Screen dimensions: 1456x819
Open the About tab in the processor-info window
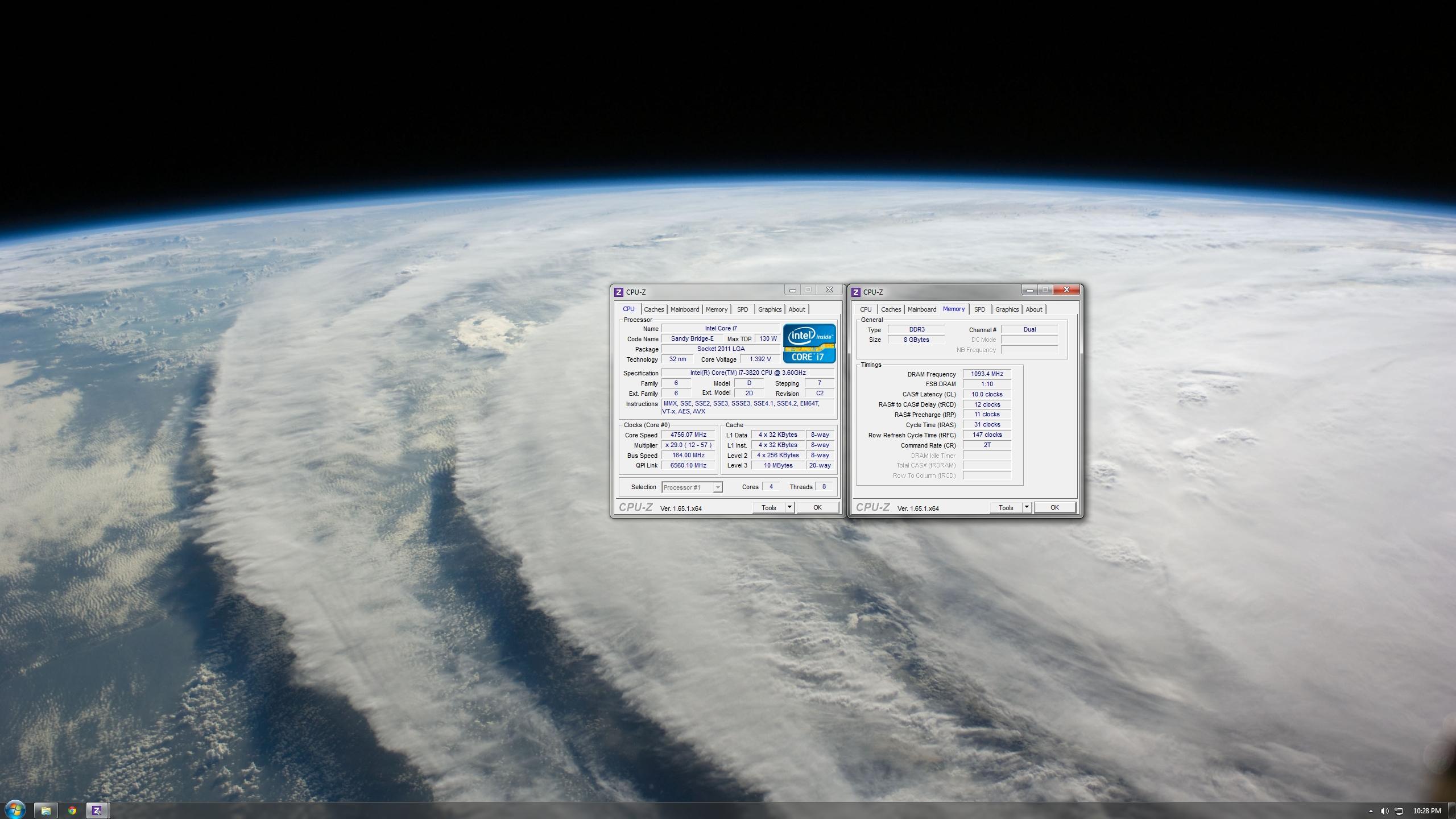(797, 310)
